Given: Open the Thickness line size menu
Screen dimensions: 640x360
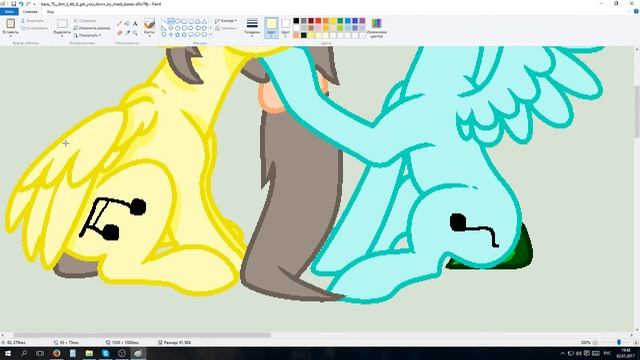Looking at the screenshot, I should pos(252,27).
